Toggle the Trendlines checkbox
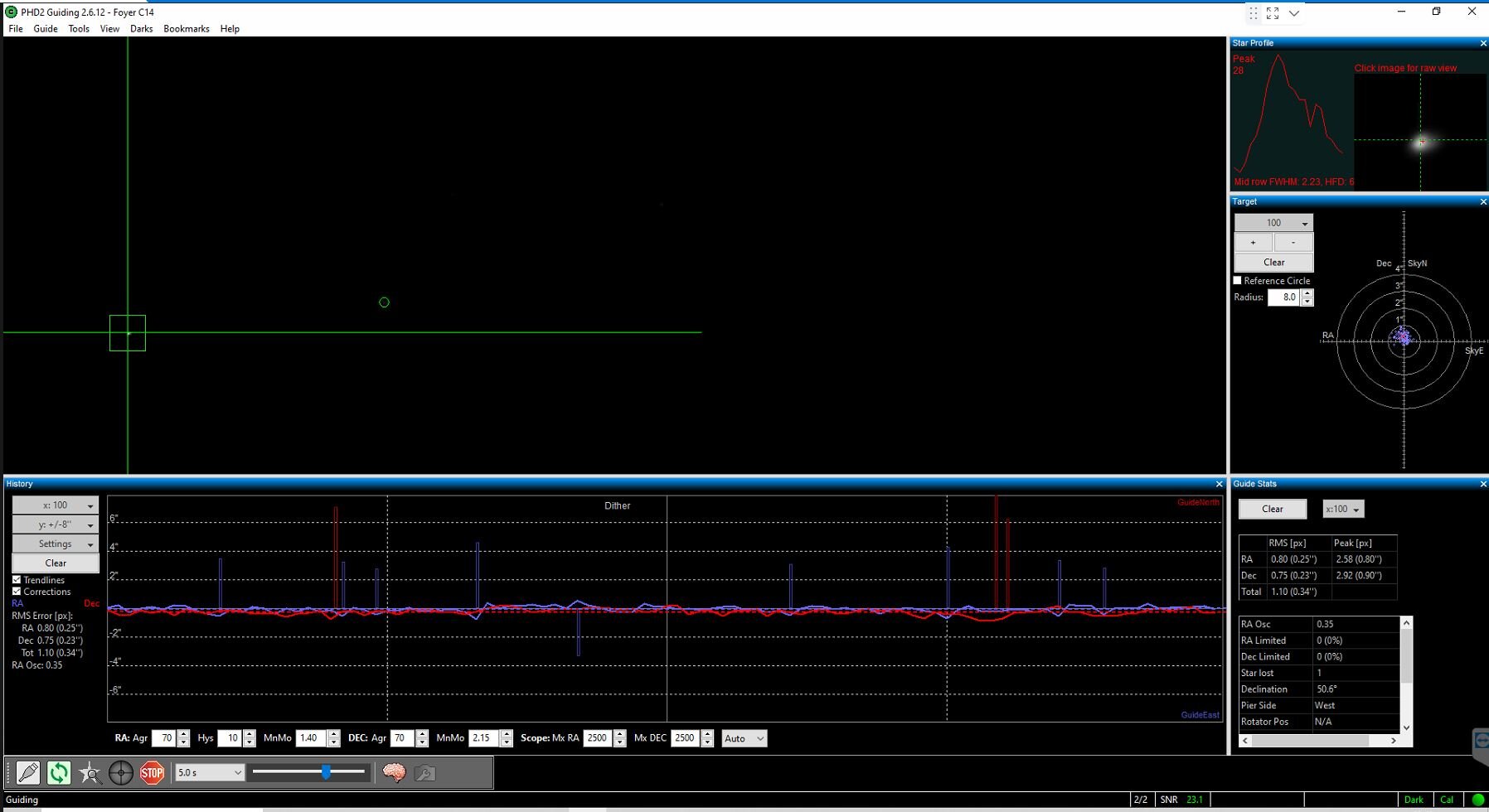The image size is (1489, 812). click(17, 580)
